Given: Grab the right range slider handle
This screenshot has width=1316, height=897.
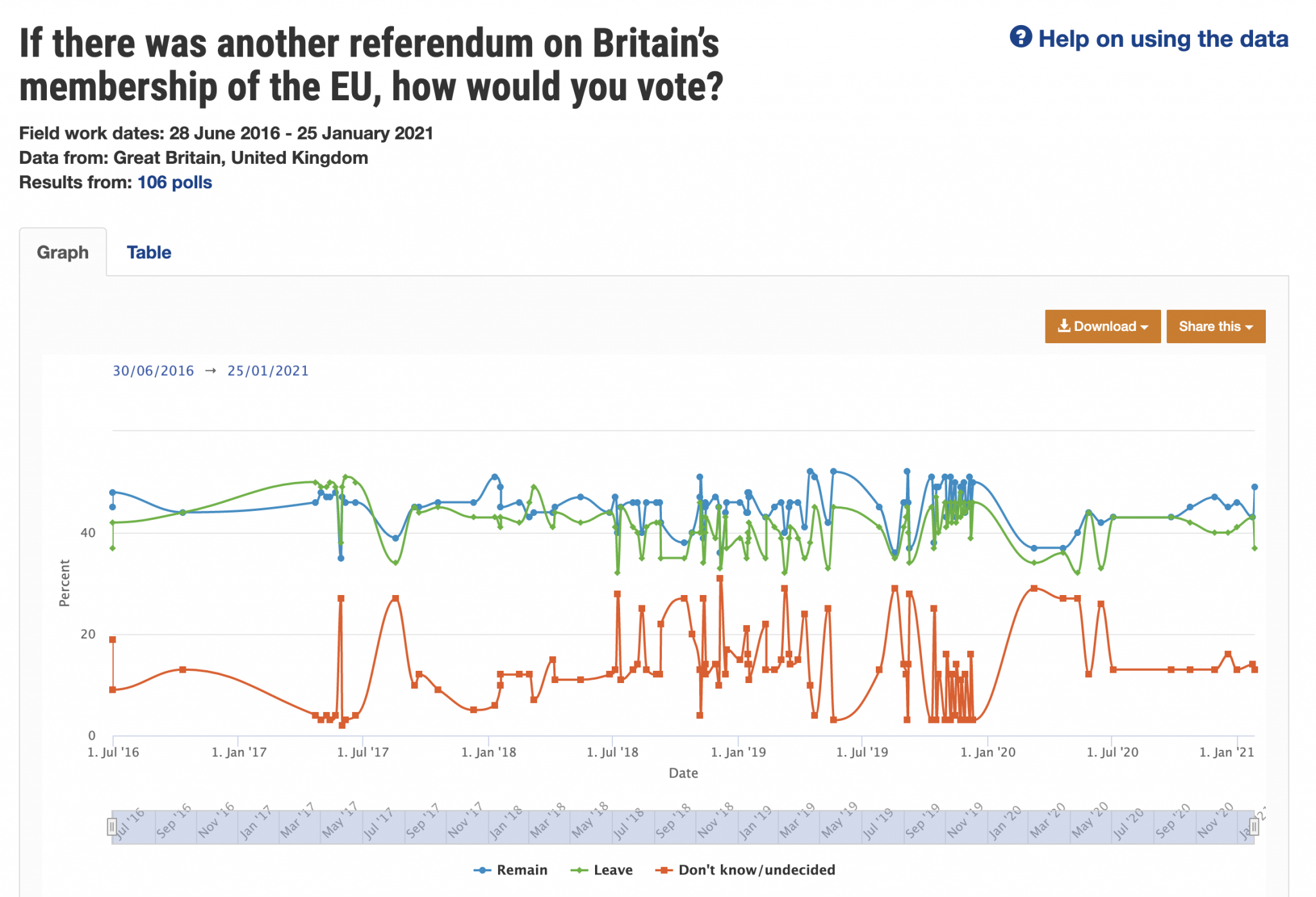Looking at the screenshot, I should [x=1253, y=825].
